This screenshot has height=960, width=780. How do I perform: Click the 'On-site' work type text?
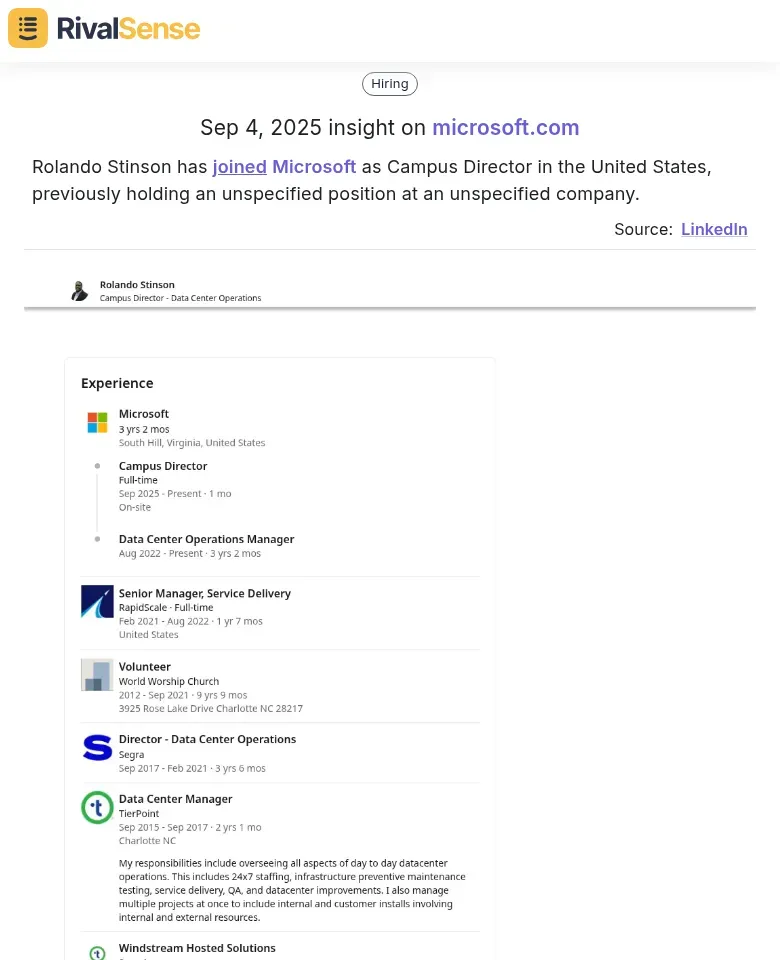click(x=135, y=507)
